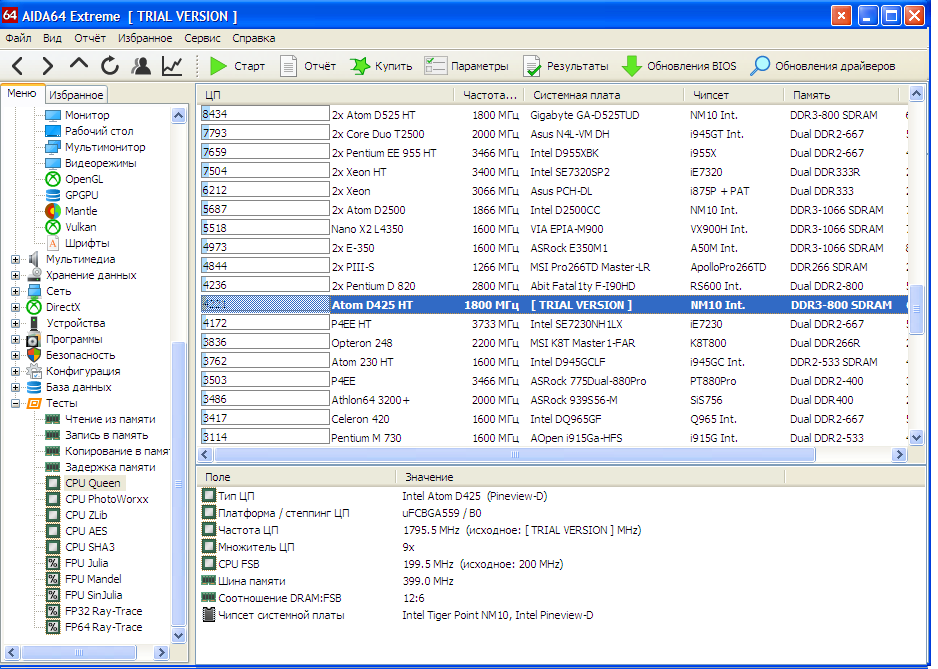Open the CPU PhotoWorxx benchmark
Image resolution: width=938 pixels, height=669 pixels.
(106, 499)
